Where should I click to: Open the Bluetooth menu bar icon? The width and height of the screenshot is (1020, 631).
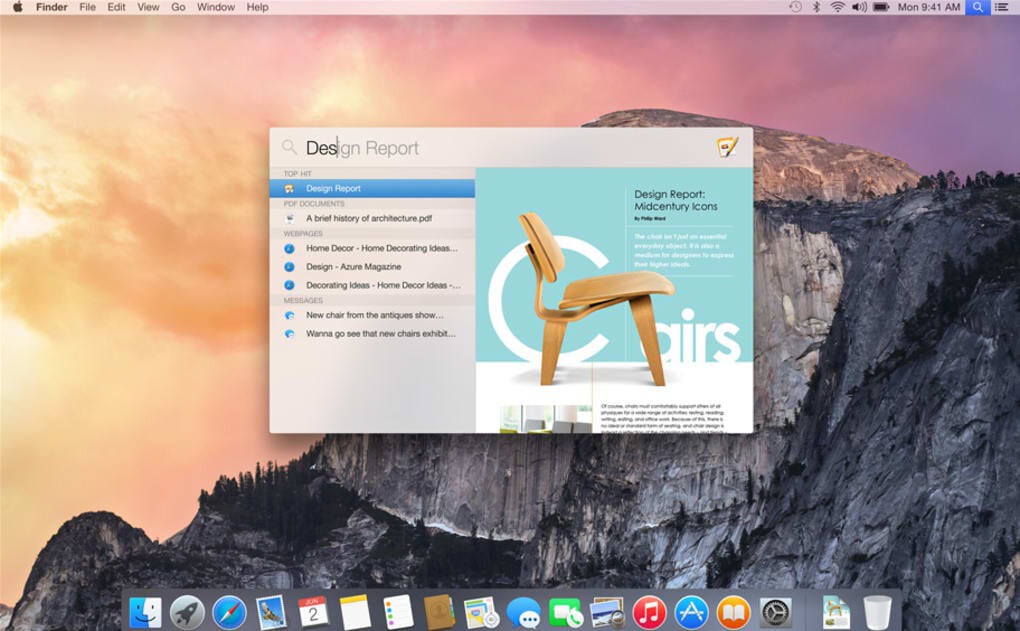click(x=816, y=8)
